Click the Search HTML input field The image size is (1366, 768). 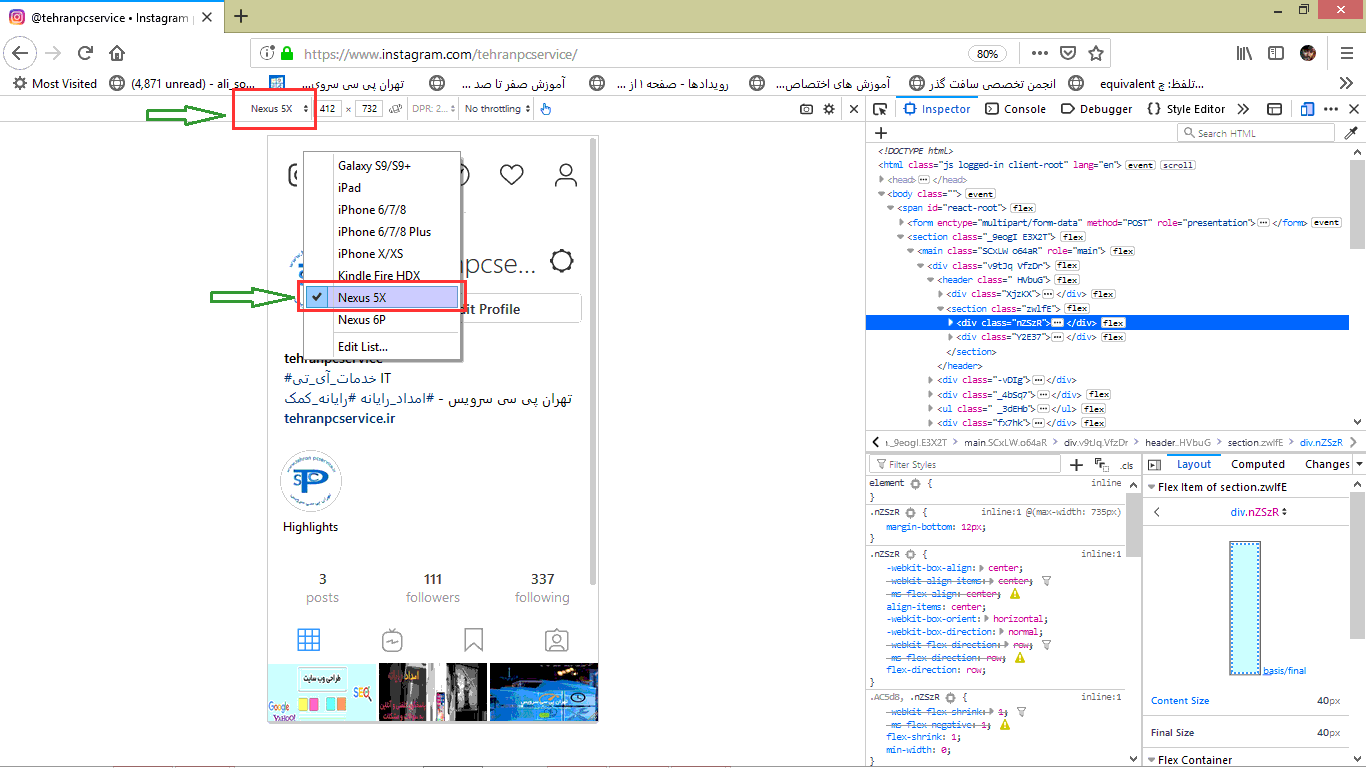tap(1264, 133)
